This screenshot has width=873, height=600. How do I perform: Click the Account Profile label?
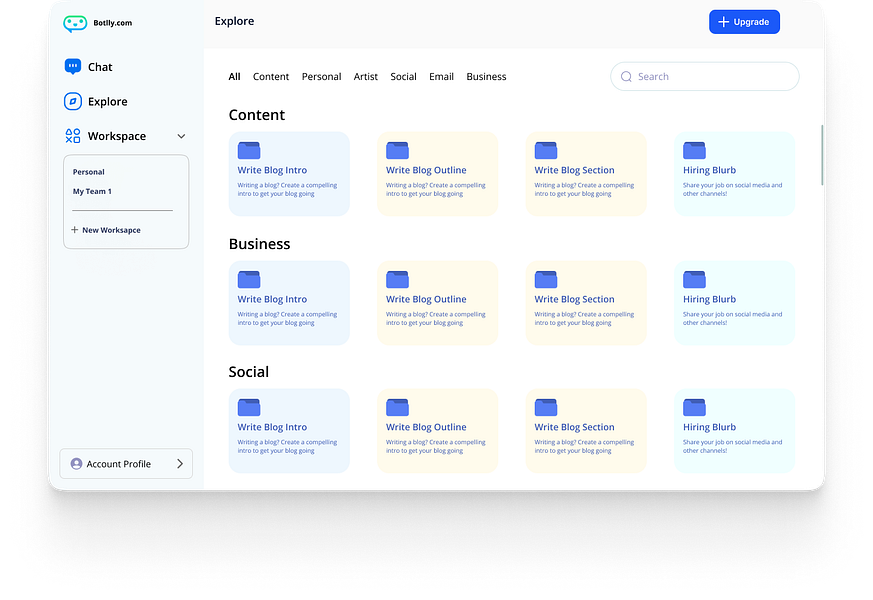[119, 464]
